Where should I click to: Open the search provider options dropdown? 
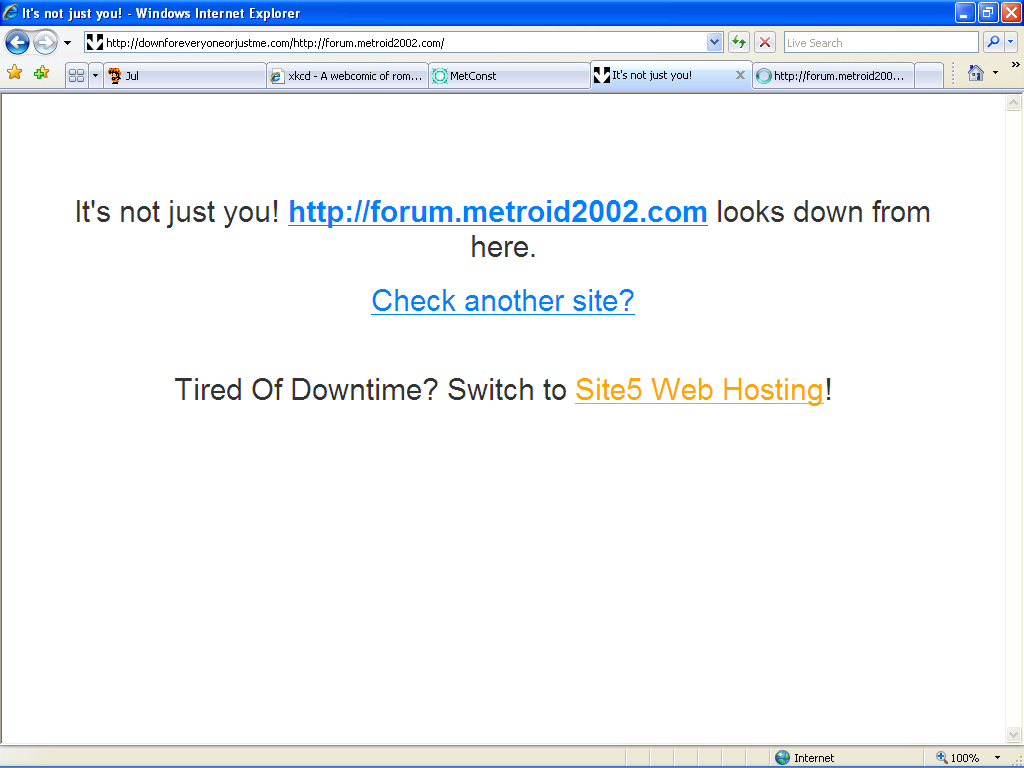click(x=1011, y=42)
